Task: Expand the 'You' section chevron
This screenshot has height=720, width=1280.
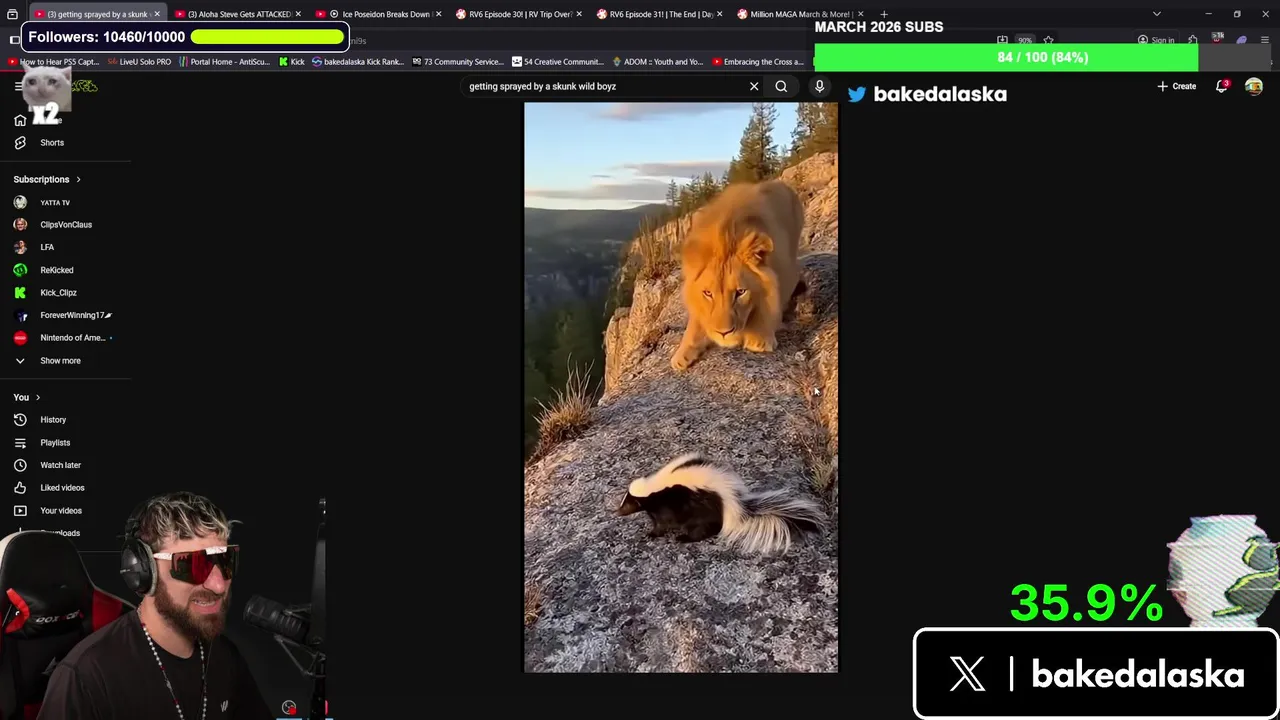Action: pos(38,397)
